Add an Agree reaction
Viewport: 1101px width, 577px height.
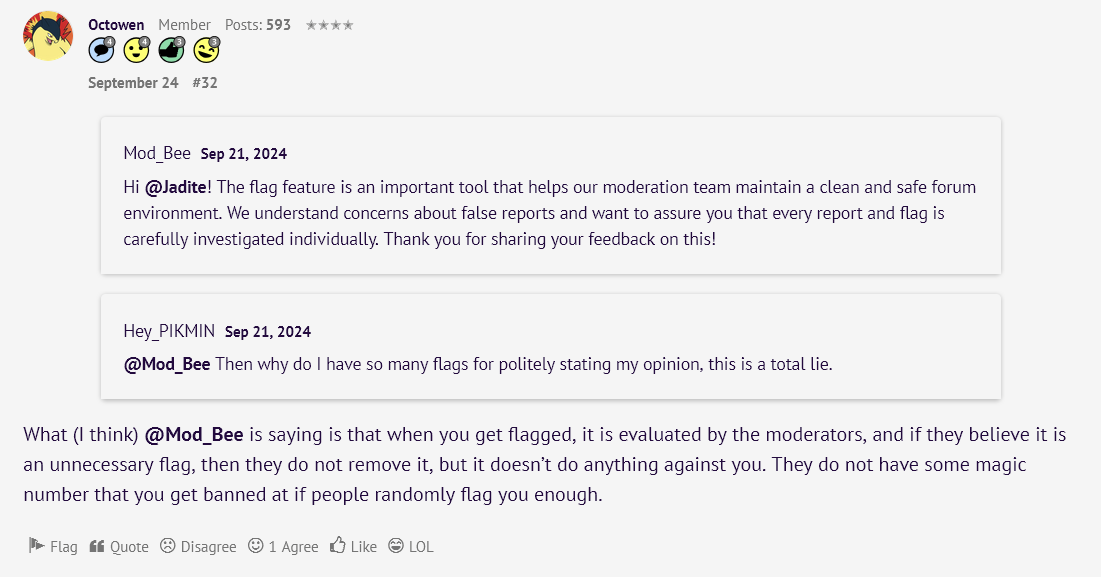[283, 546]
